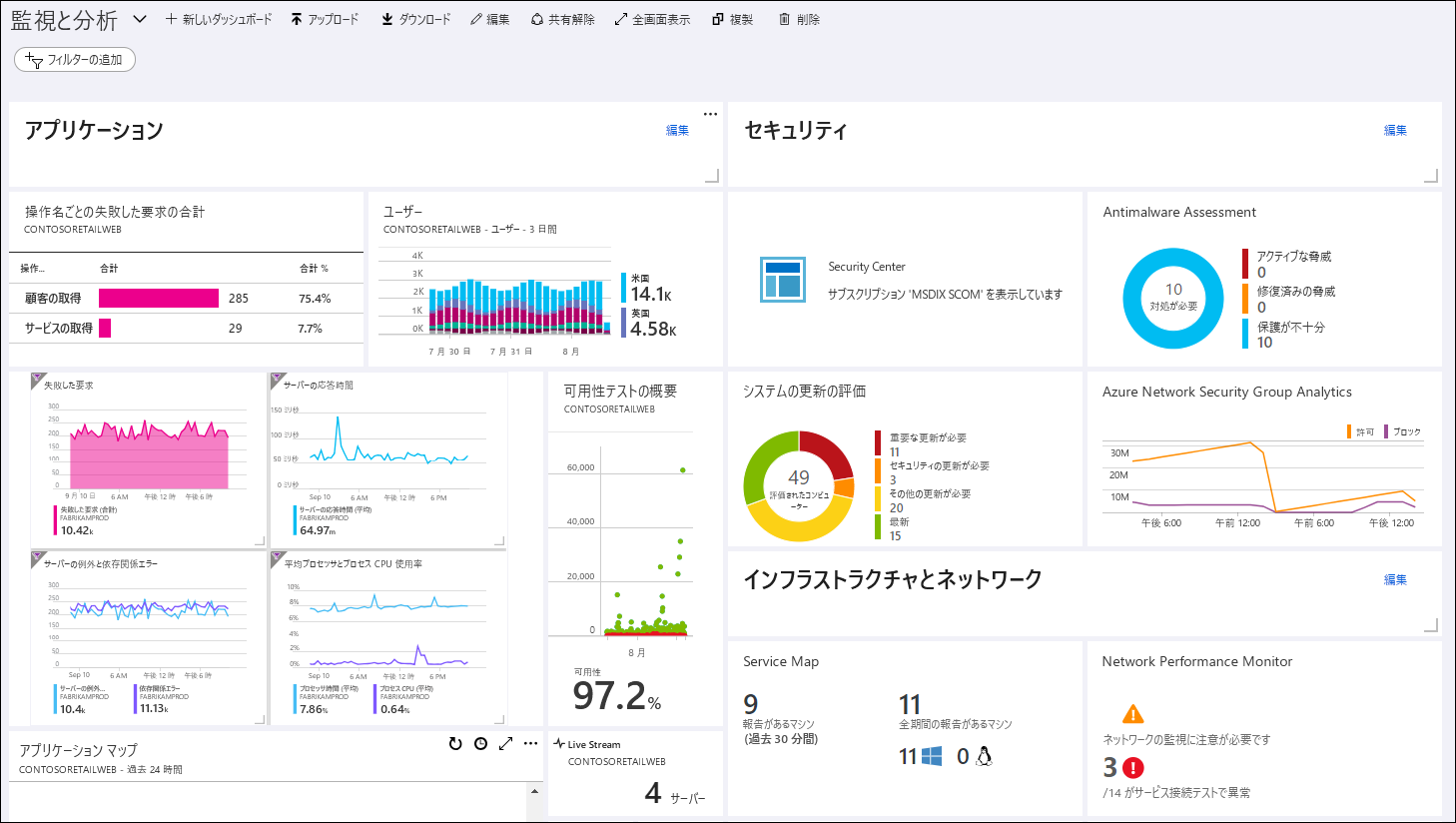Expand the アプリケーション マップ tile with arrows icon
The width and height of the screenshot is (1456, 823).
point(505,743)
